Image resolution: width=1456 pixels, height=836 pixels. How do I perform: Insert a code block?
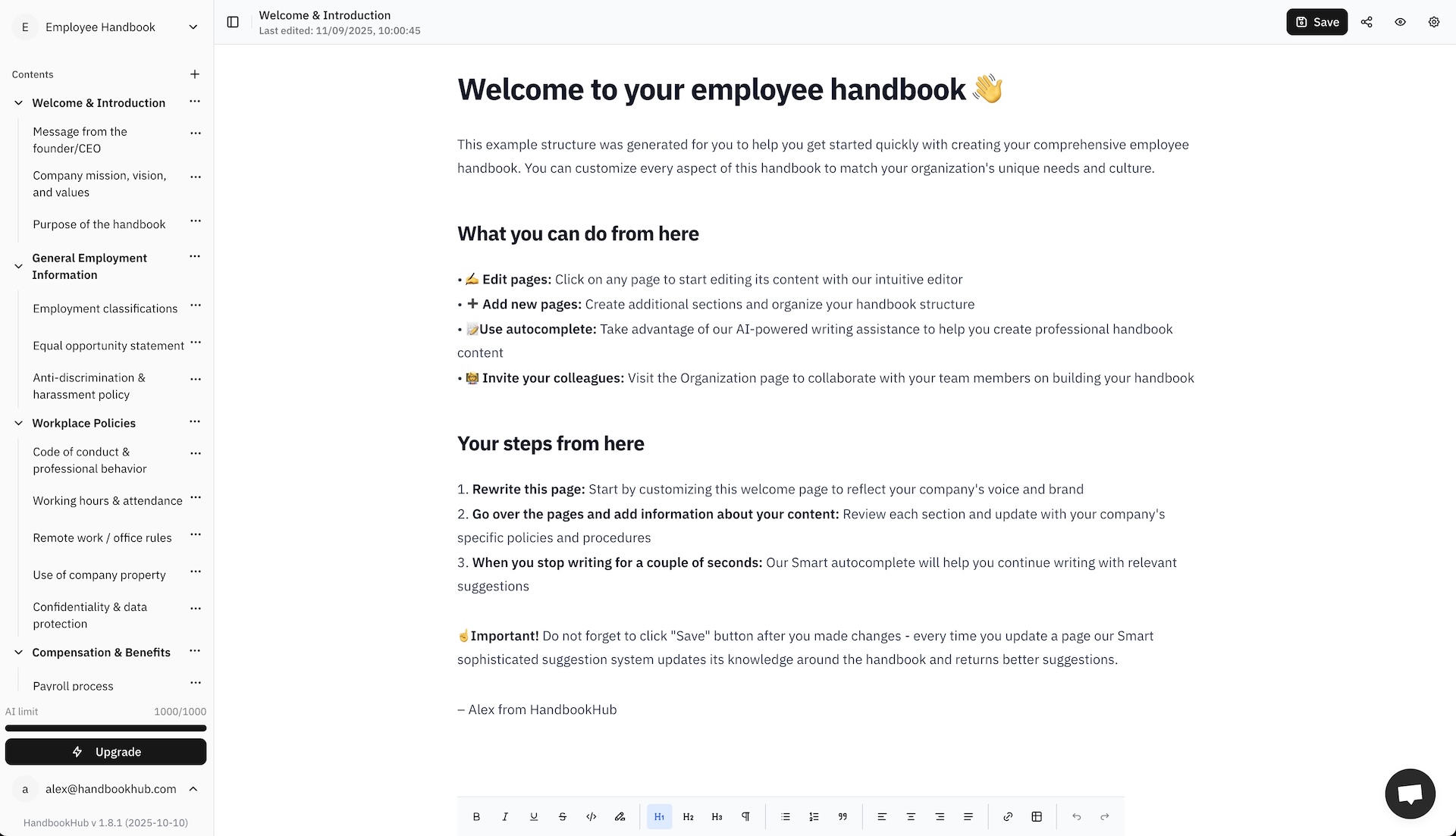591,816
